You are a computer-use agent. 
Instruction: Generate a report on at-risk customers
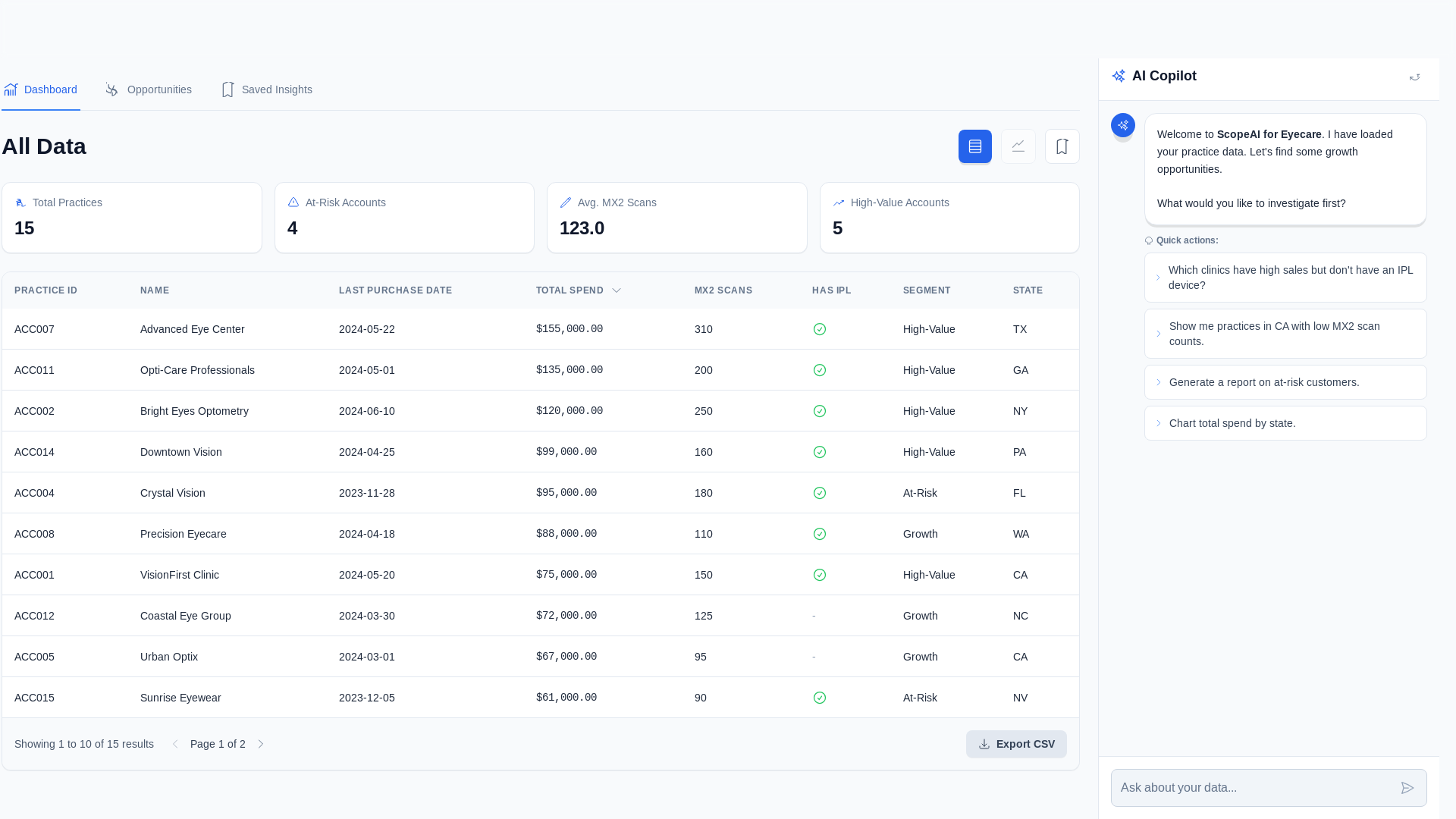[1285, 382]
